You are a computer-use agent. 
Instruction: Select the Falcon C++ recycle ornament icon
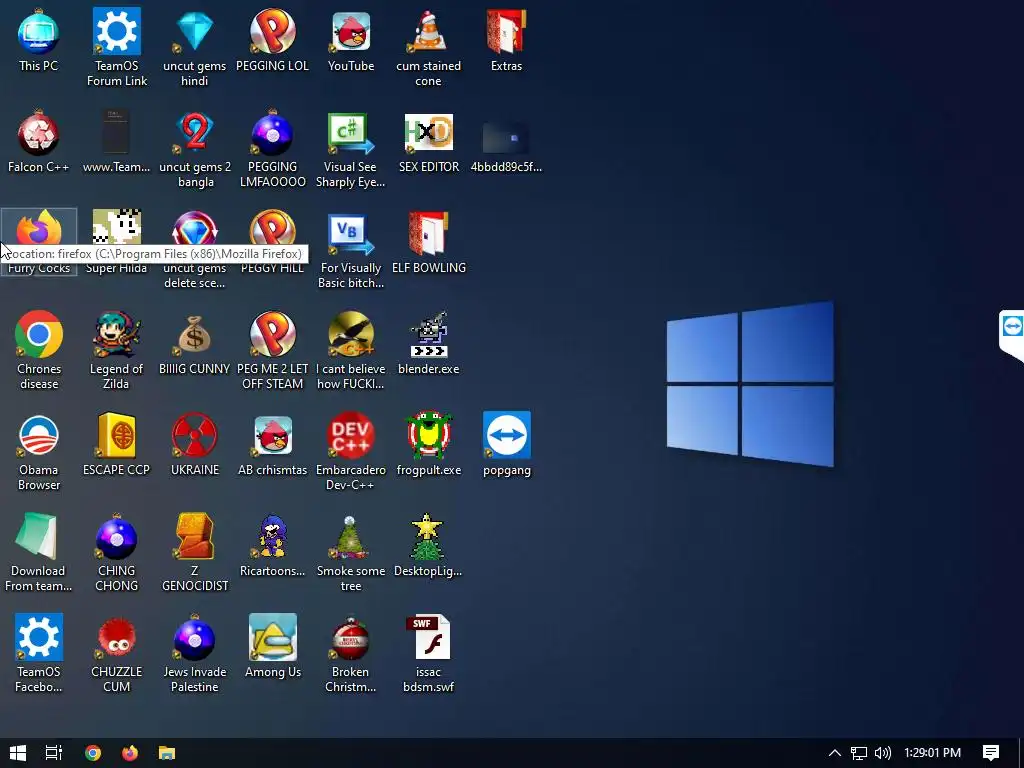[x=39, y=133]
